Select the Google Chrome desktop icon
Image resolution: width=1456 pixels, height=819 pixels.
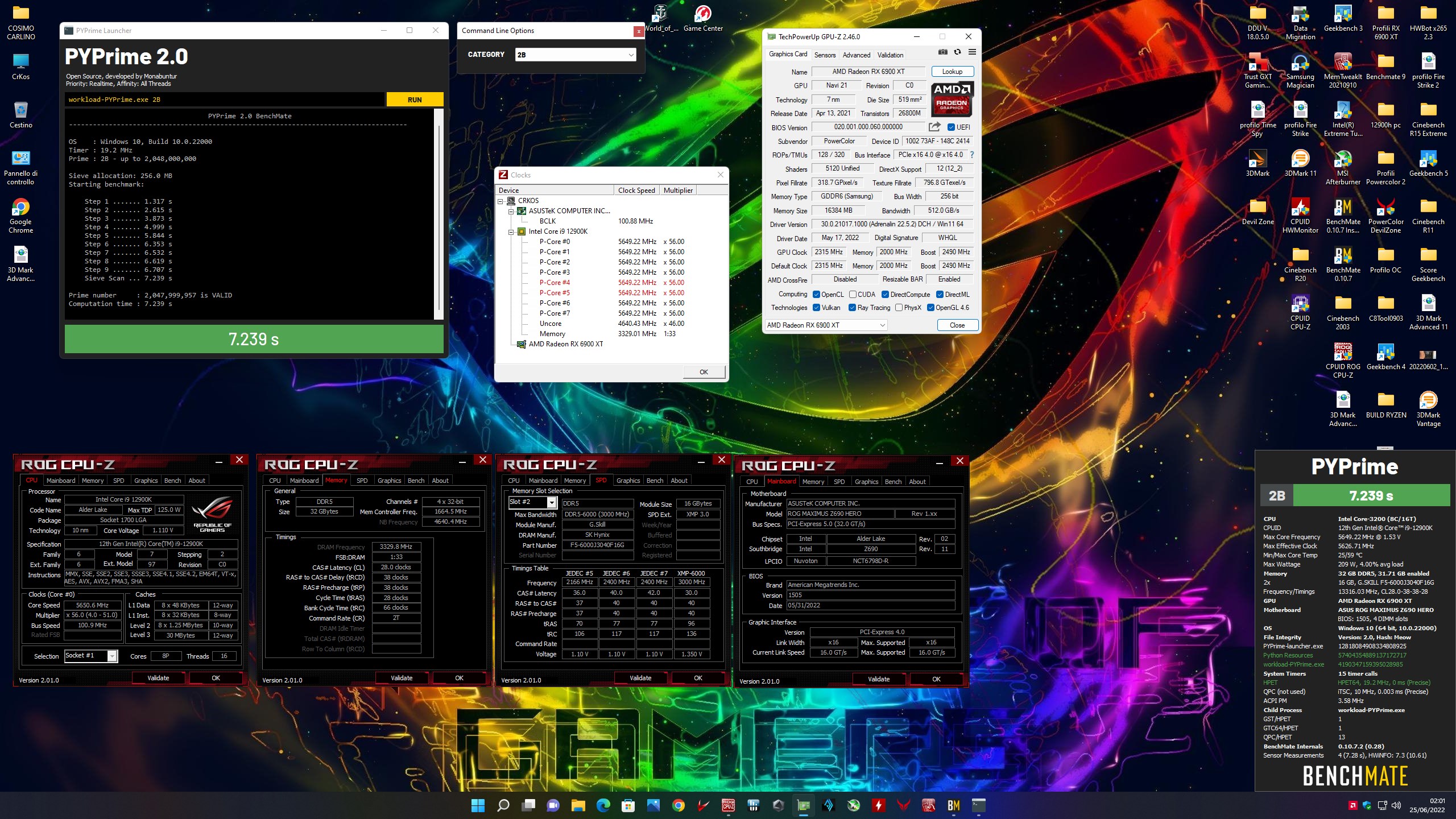pos(20,216)
